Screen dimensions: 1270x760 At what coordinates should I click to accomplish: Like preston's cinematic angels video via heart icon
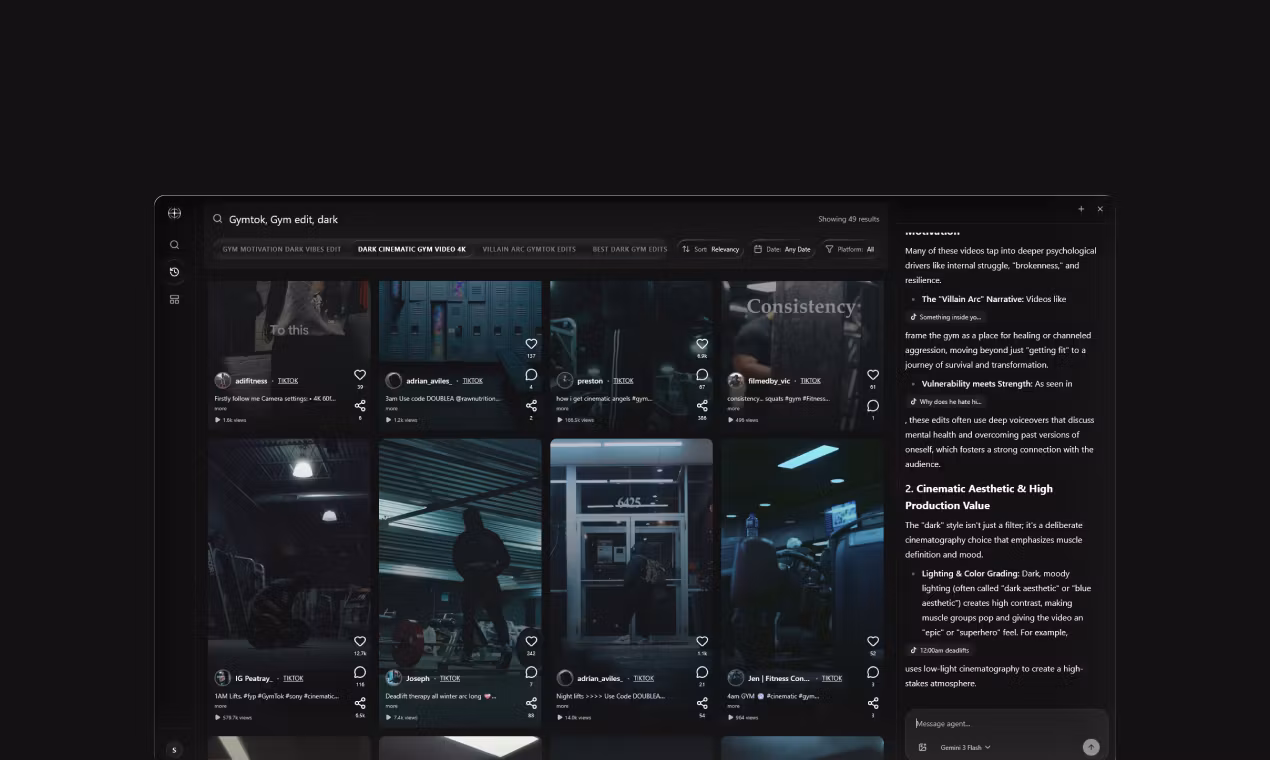point(702,343)
